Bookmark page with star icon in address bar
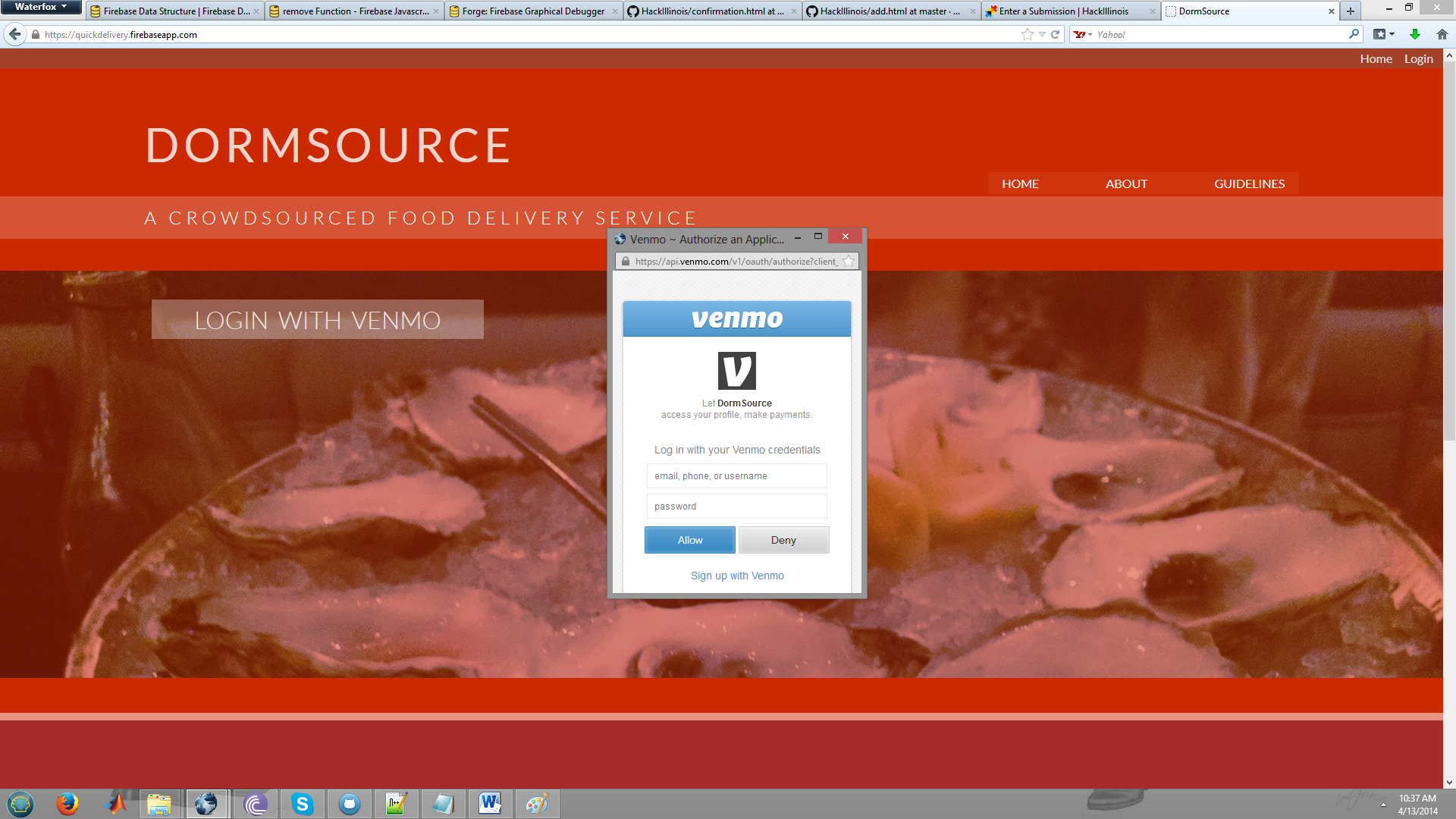This screenshot has width=1456, height=819. [x=1027, y=34]
